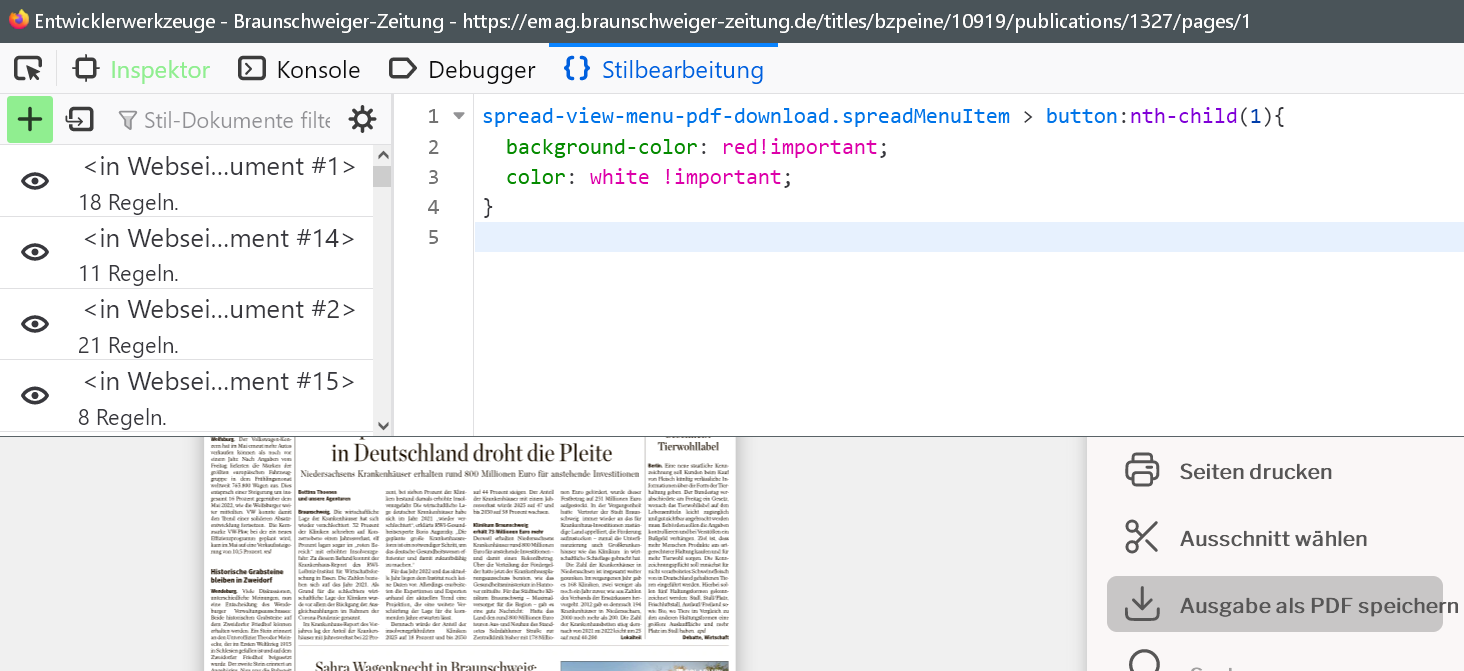Choose Seiten drucken menu entry
Image resolution: width=1464 pixels, height=671 pixels.
1256,471
